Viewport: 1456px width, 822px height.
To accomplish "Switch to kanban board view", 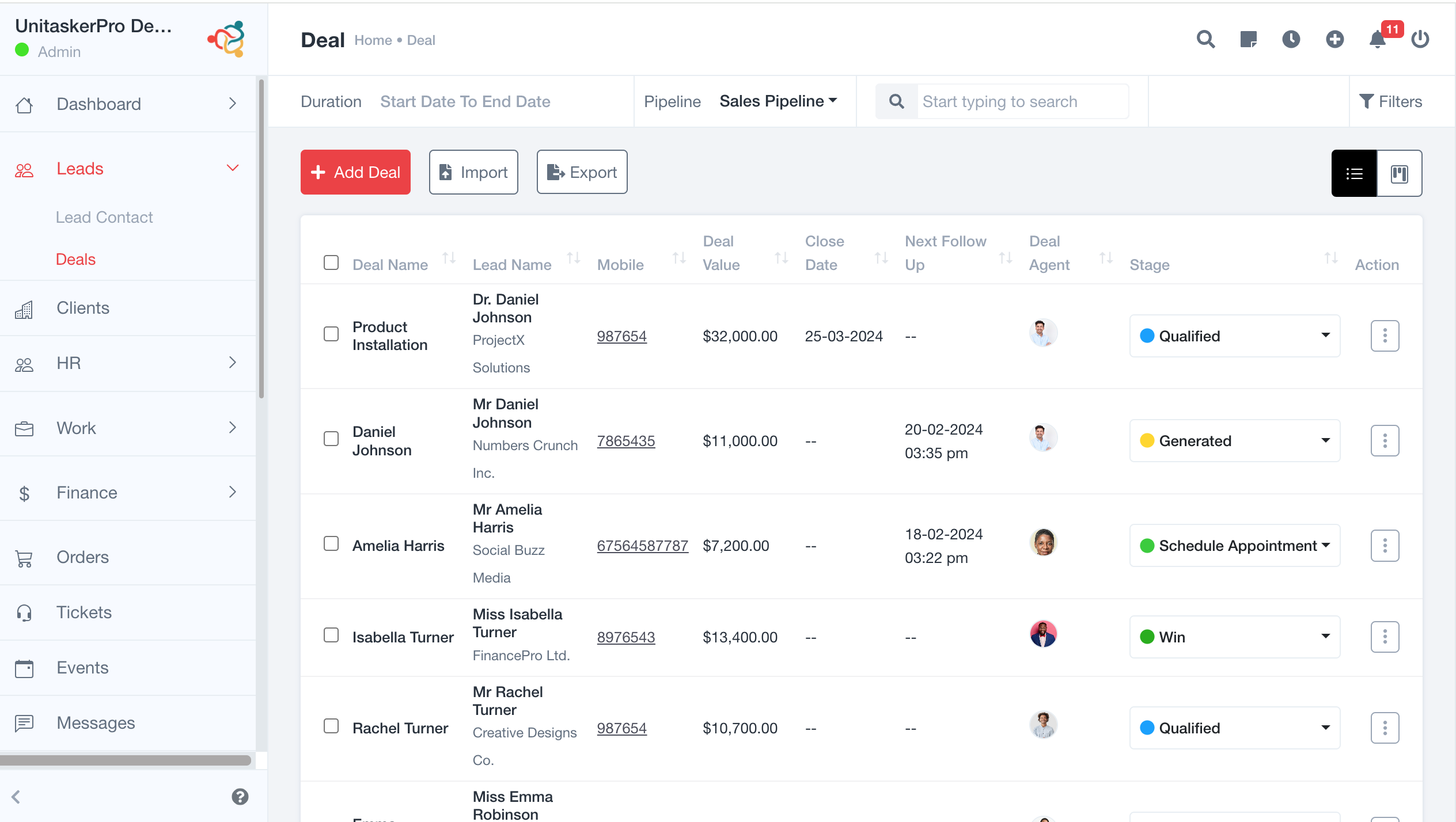I will point(1400,173).
